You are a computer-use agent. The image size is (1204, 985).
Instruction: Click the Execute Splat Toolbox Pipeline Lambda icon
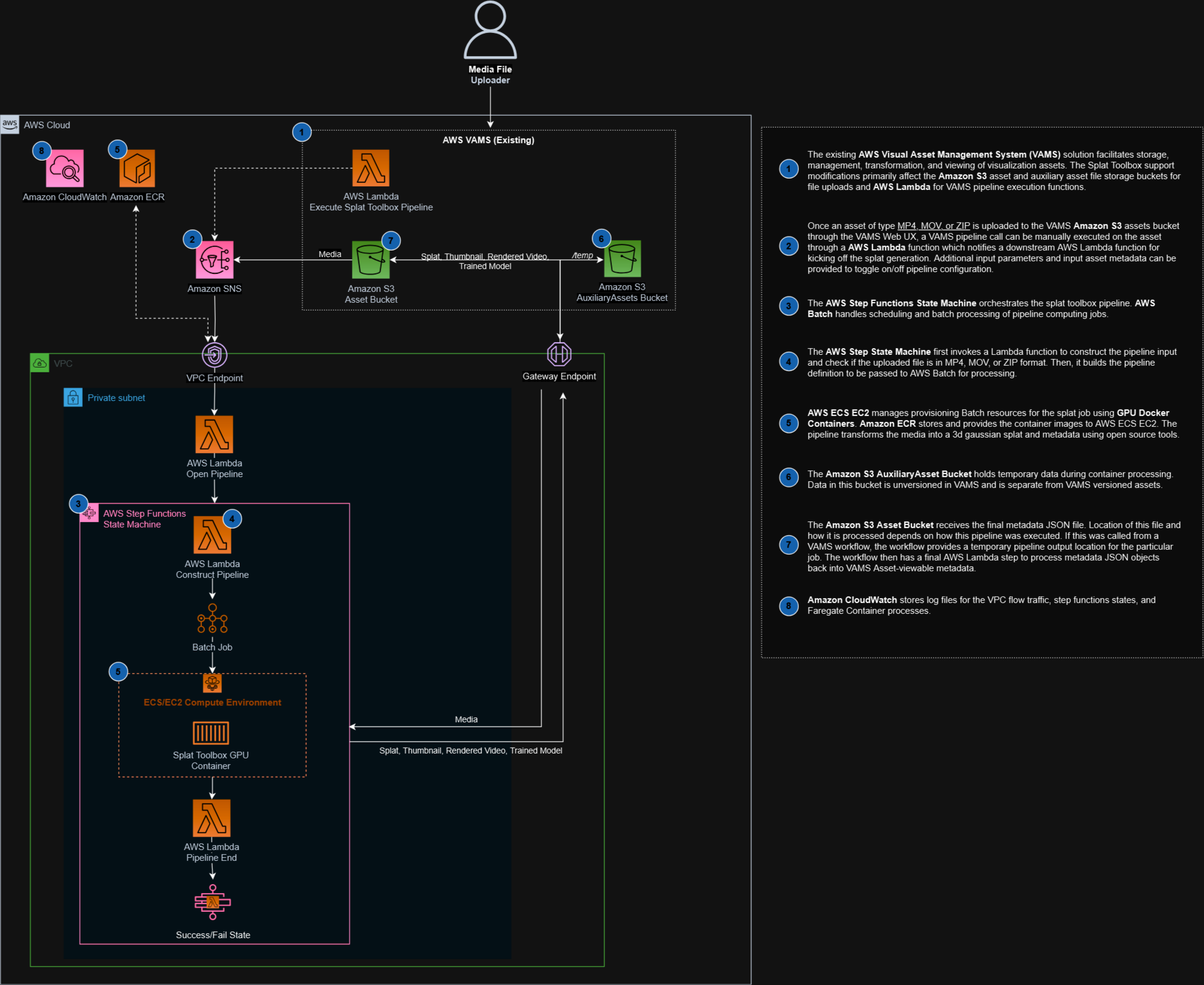[371, 168]
